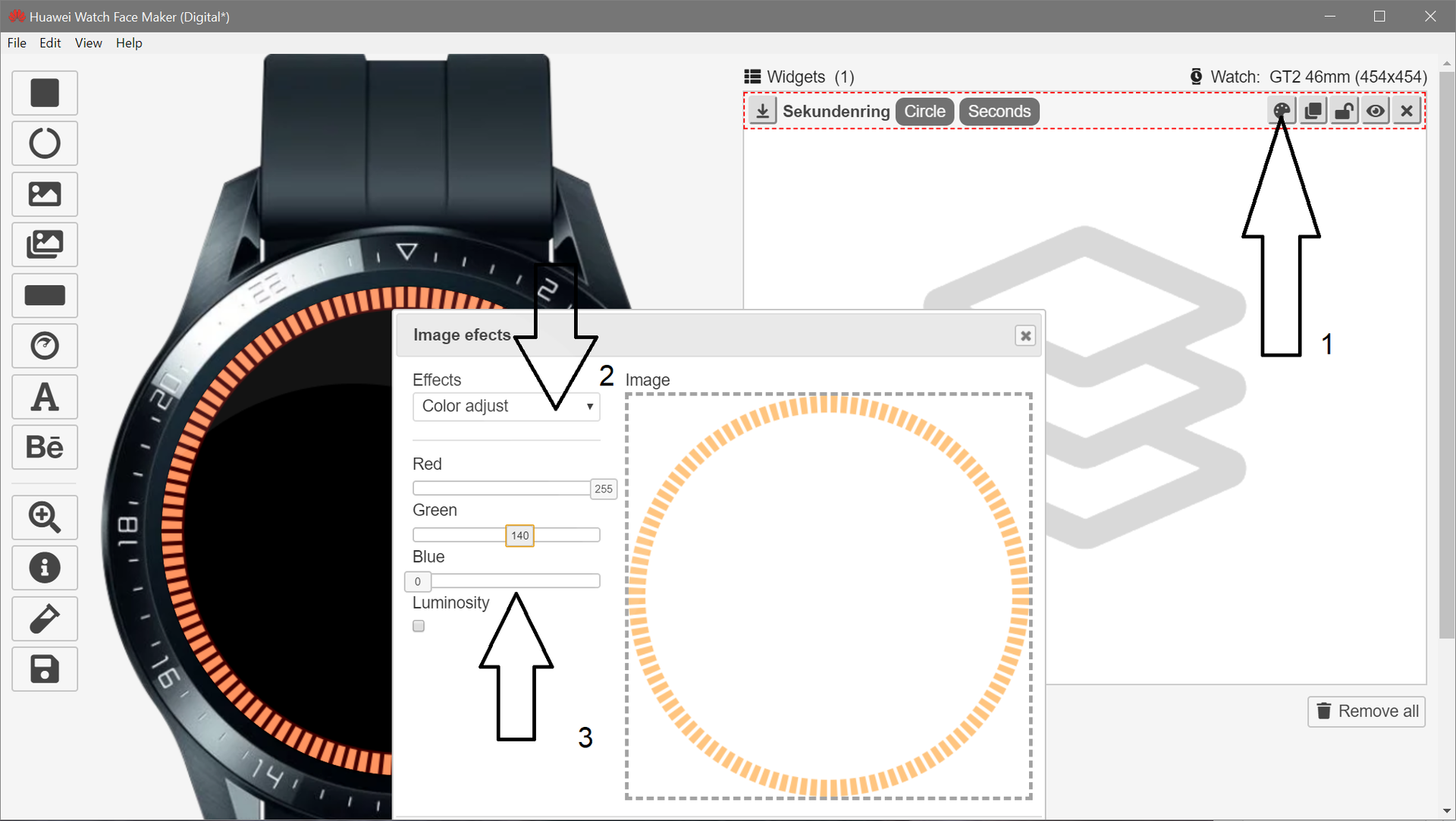
Task: Click the widgets panel vertical scrollbar
Action: pyautogui.click(x=1447, y=355)
